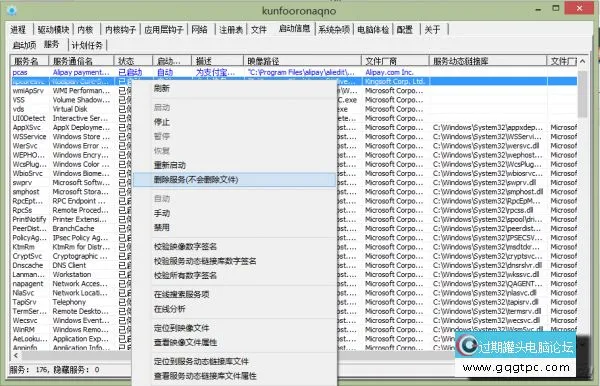Go to the 应用层钩子 tab
The image size is (600, 386).
[164, 29]
